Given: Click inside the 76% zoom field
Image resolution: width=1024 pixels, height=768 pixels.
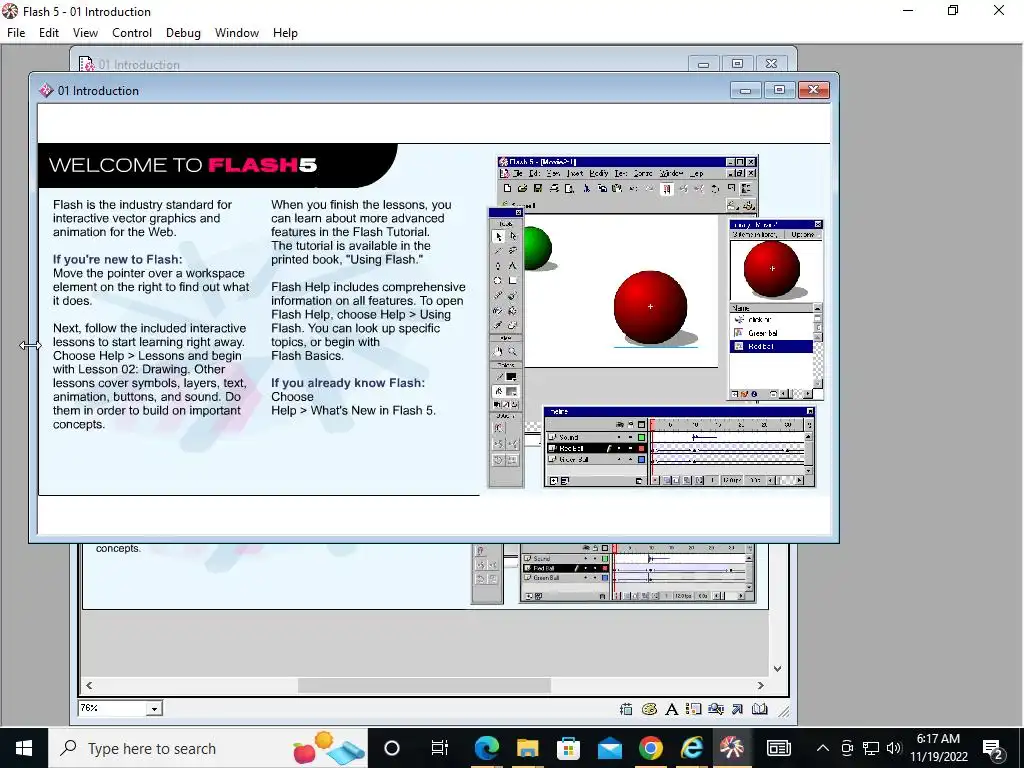Looking at the screenshot, I should click(x=112, y=708).
